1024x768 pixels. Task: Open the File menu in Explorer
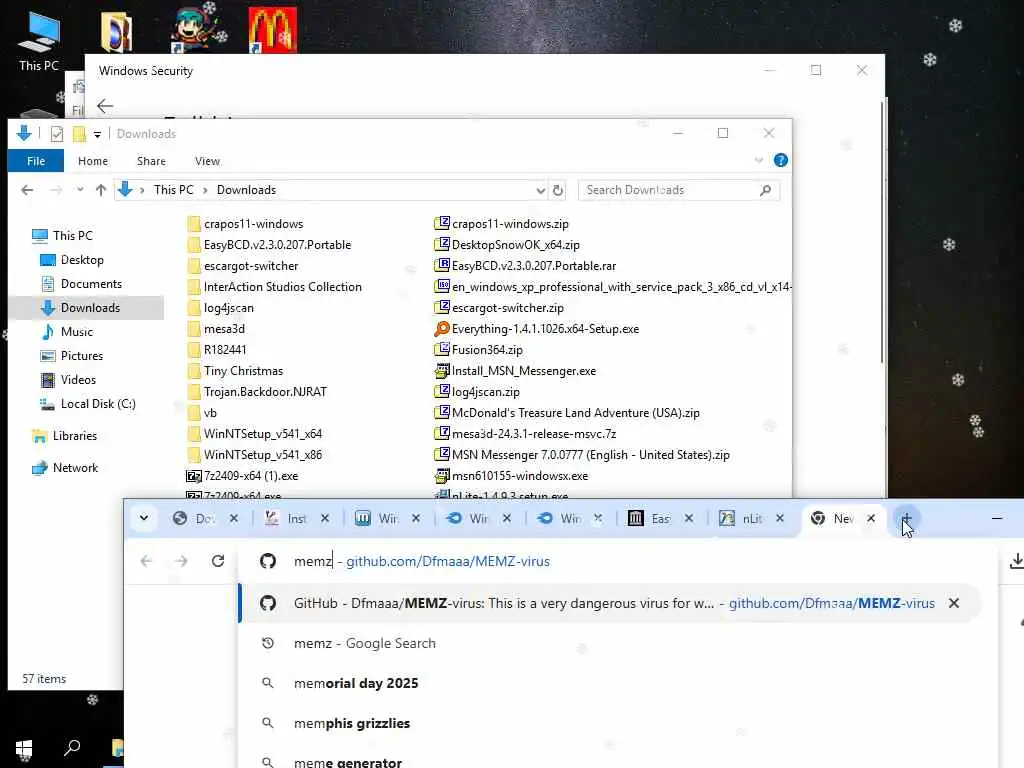pyautogui.click(x=36, y=161)
